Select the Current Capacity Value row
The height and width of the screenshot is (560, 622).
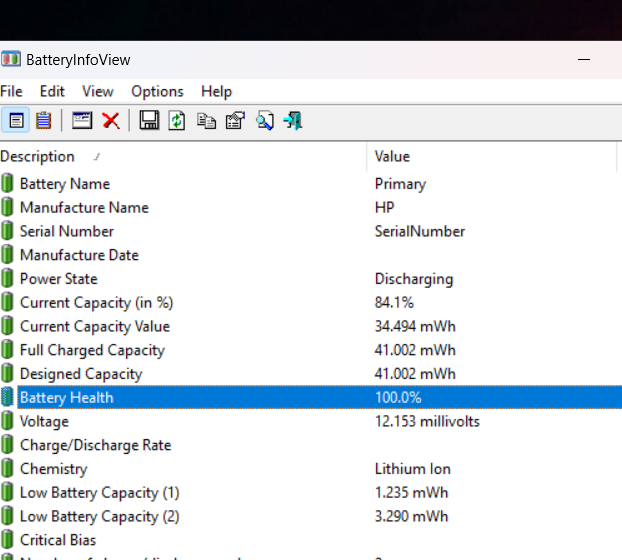point(311,326)
